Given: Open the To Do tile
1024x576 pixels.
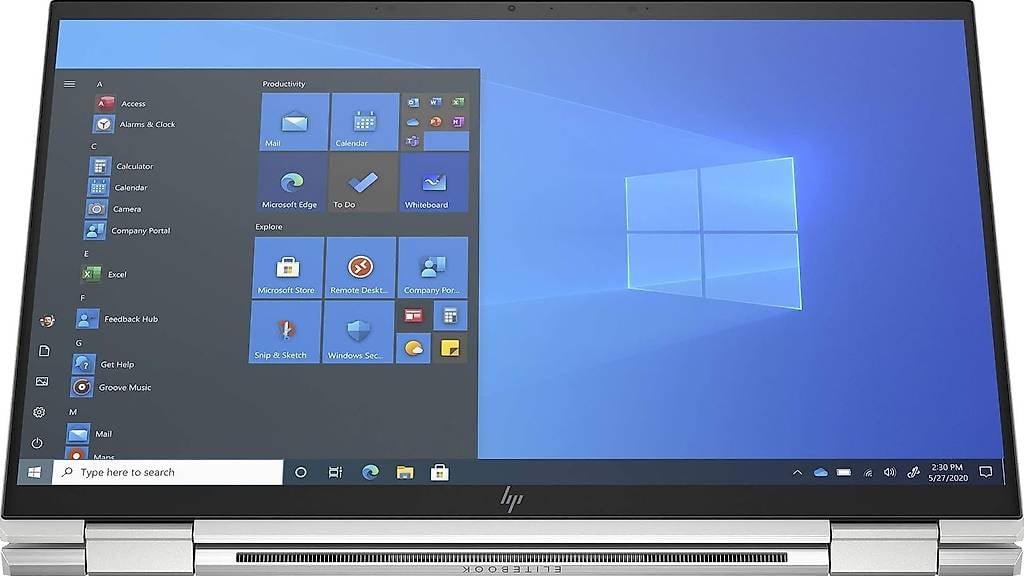Looking at the screenshot, I should point(362,183).
